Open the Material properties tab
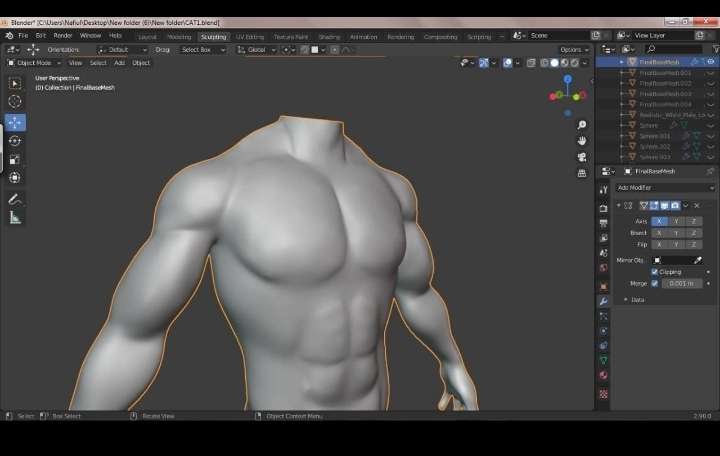720x456 pixels. pos(604,376)
